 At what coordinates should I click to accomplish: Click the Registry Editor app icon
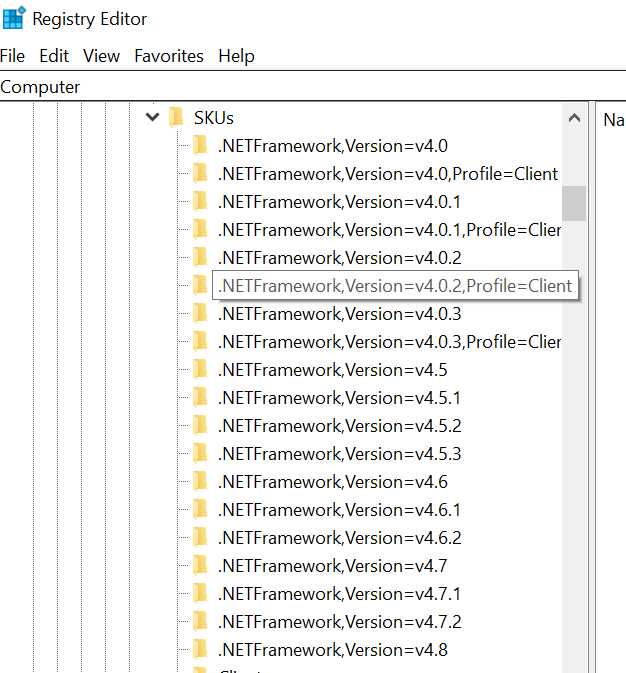[14, 18]
